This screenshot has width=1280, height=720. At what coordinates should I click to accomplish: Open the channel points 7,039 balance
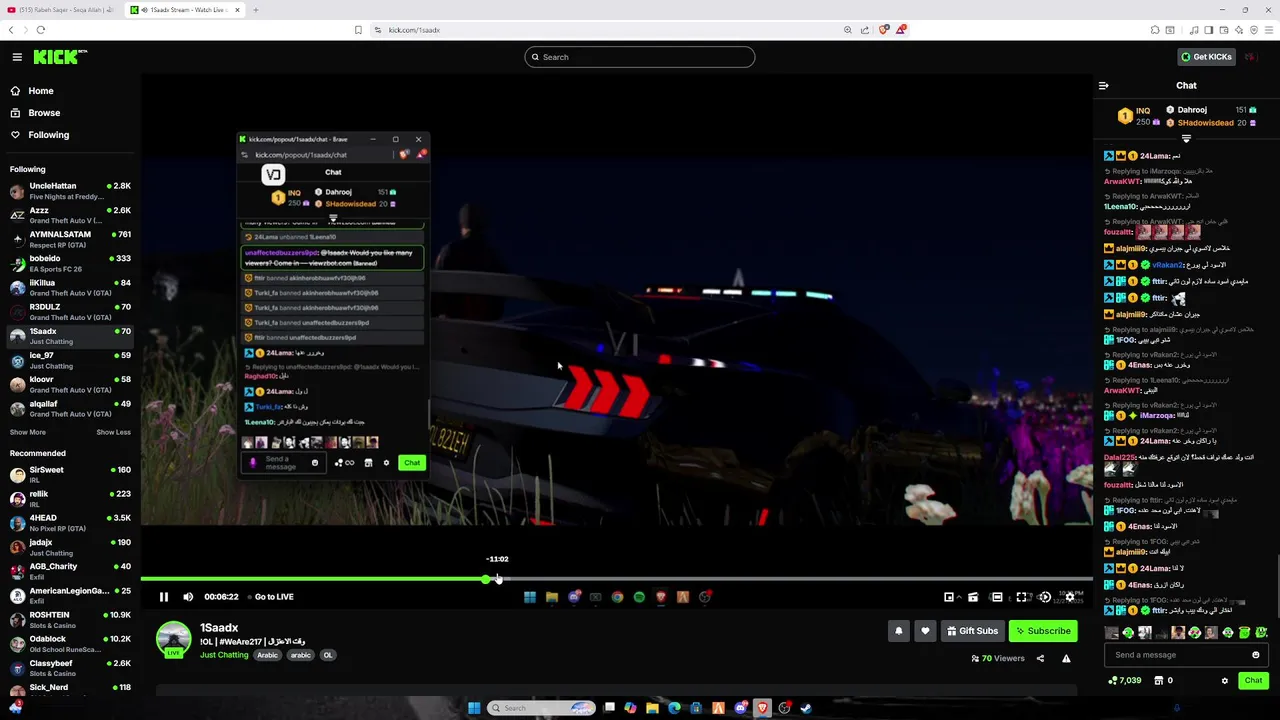1125,680
